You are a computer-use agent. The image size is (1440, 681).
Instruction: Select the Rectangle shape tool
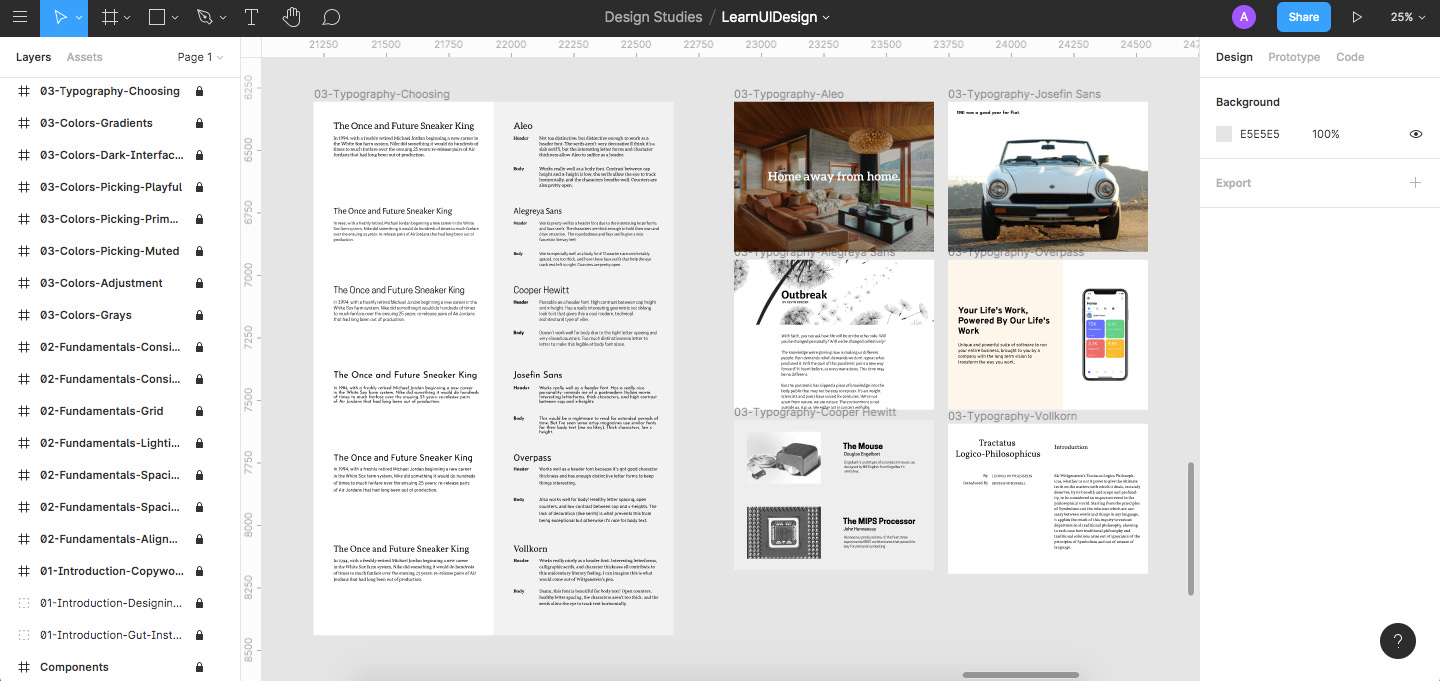(157, 17)
